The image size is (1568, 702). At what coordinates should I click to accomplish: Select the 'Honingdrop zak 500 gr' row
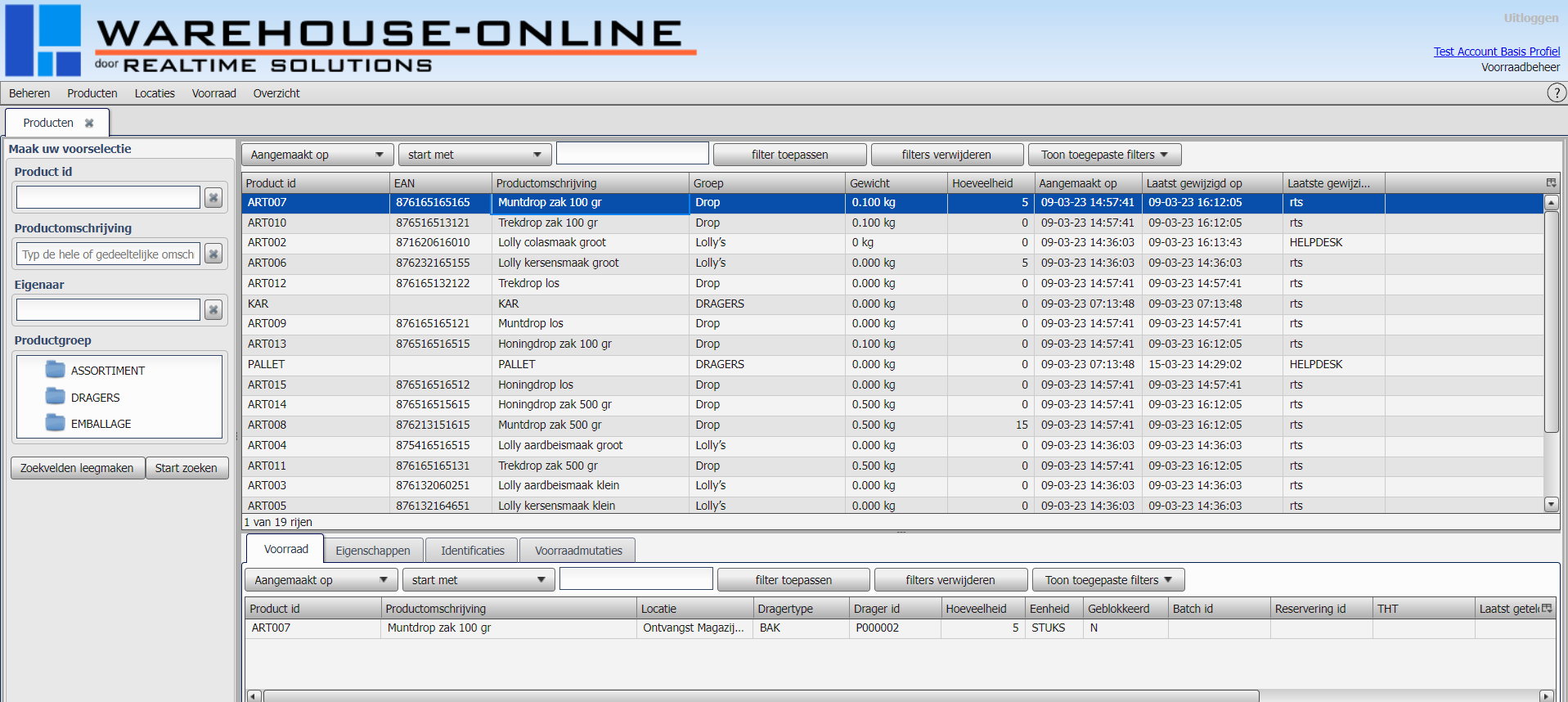tap(892, 404)
